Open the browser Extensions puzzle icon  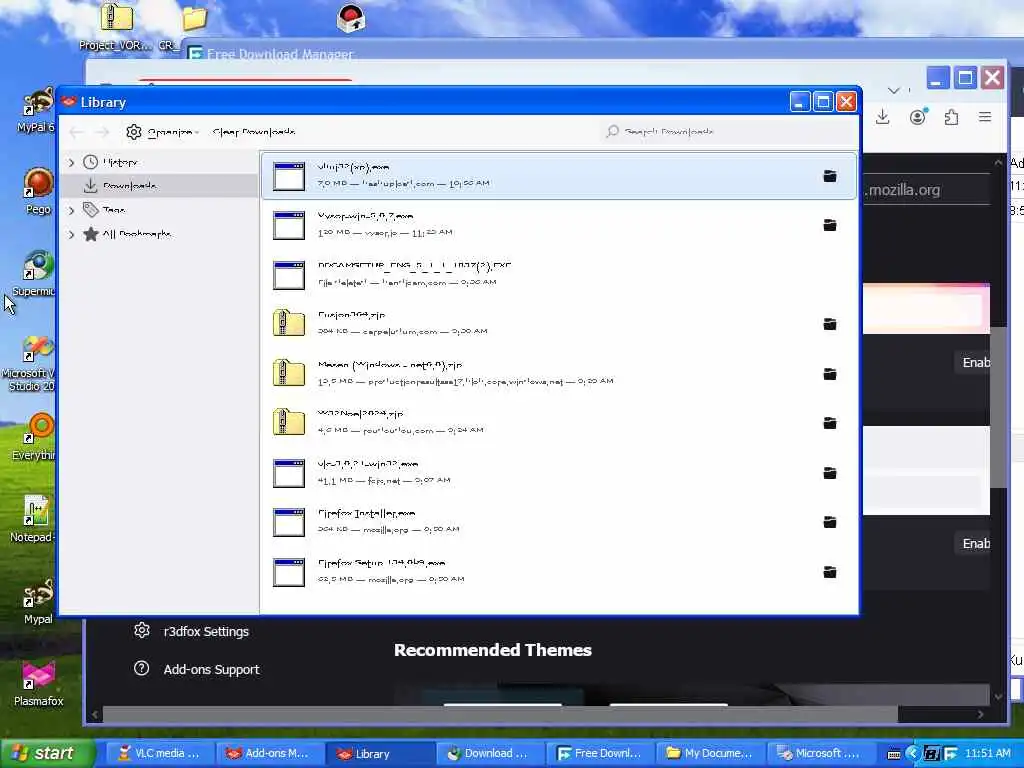click(x=952, y=117)
